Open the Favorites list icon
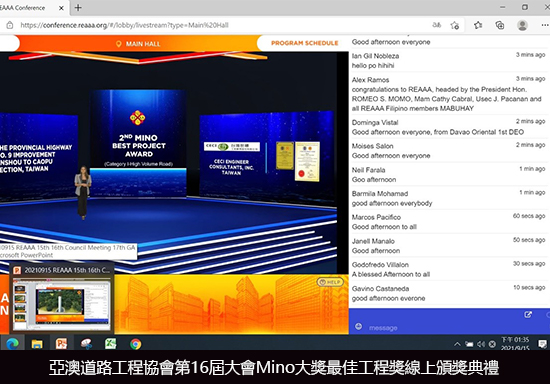 coord(478,25)
